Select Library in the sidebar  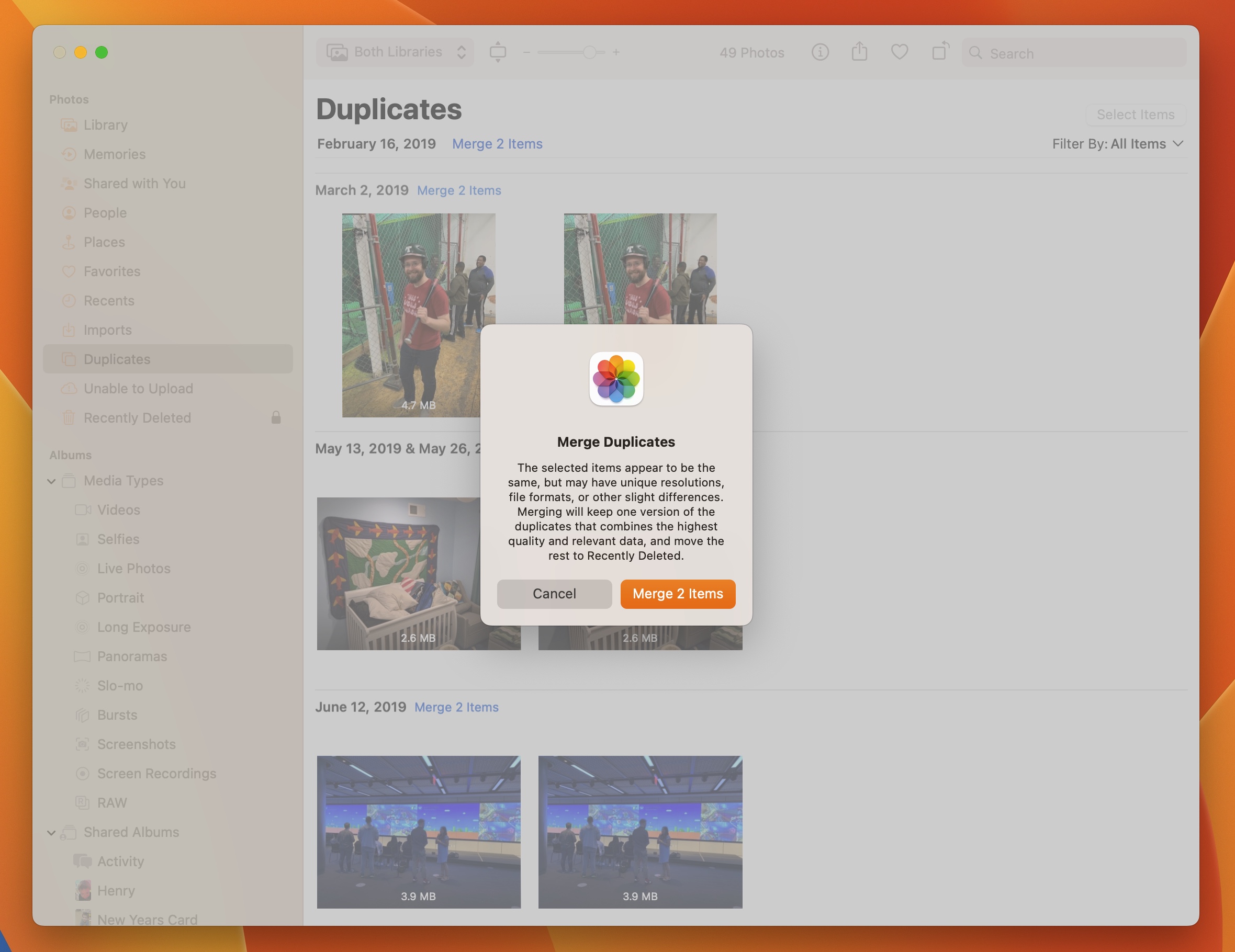(105, 125)
